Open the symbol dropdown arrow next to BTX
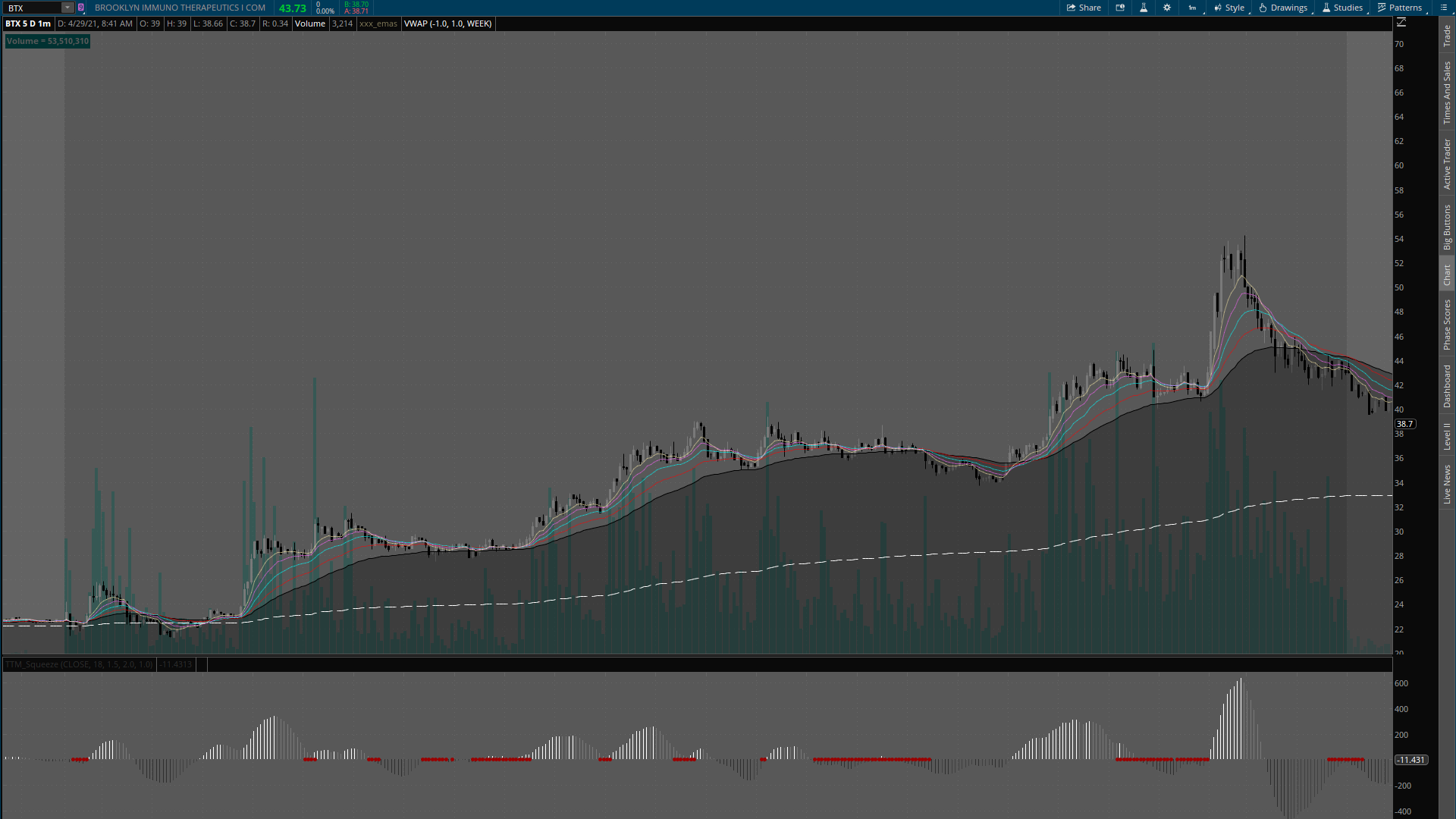Viewport: 1456px width, 819px height. (x=67, y=8)
